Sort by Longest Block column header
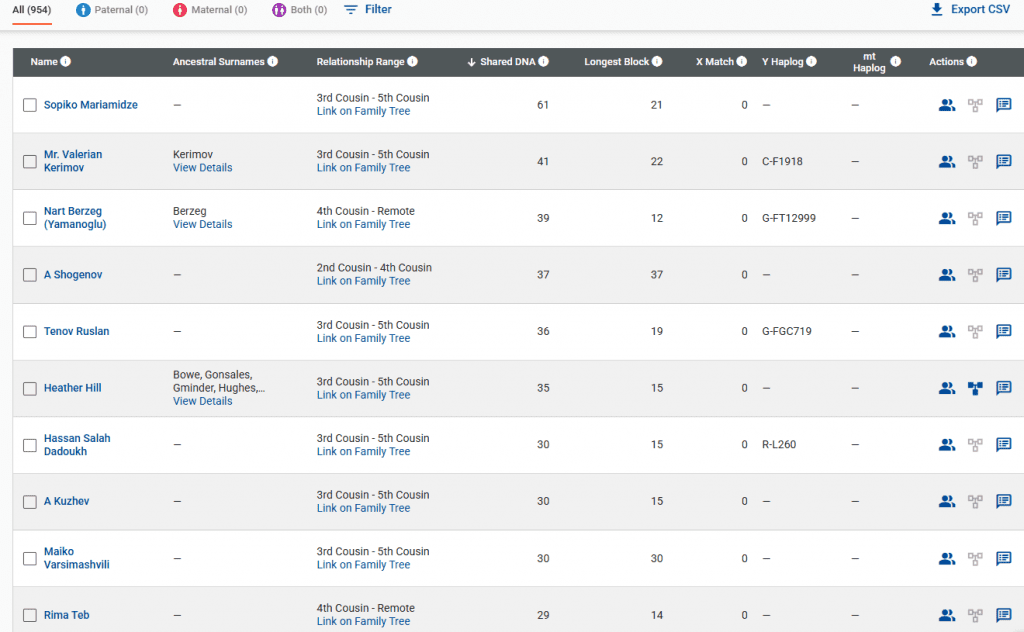This screenshot has width=1024, height=632. [x=616, y=61]
